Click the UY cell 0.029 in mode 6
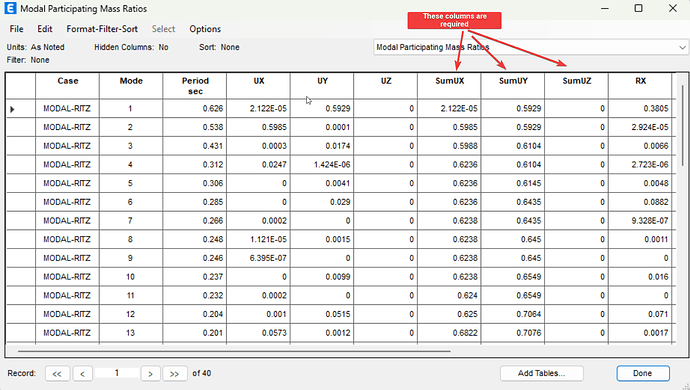The image size is (690, 390). 322,202
